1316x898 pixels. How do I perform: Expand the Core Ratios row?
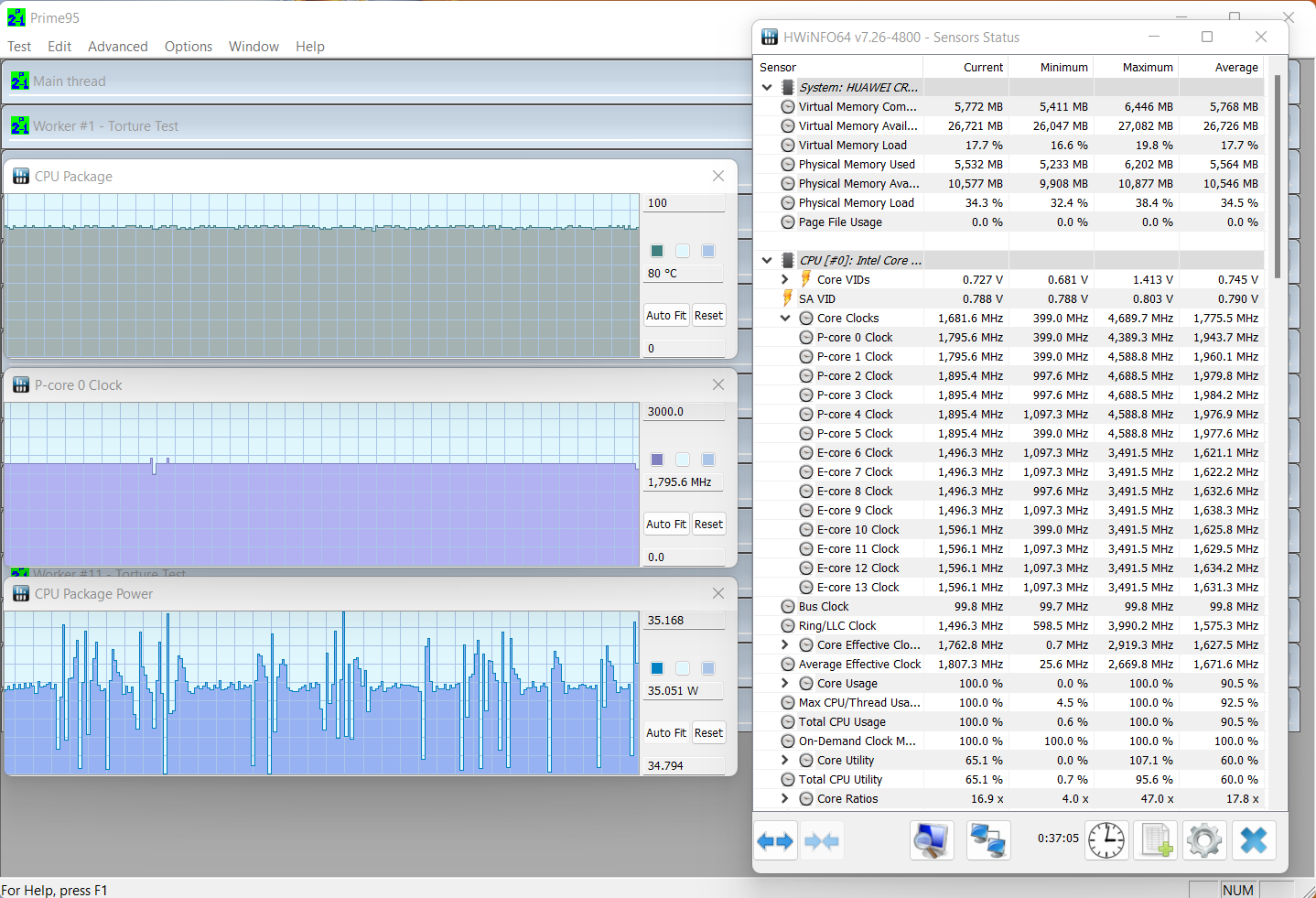pos(785,798)
